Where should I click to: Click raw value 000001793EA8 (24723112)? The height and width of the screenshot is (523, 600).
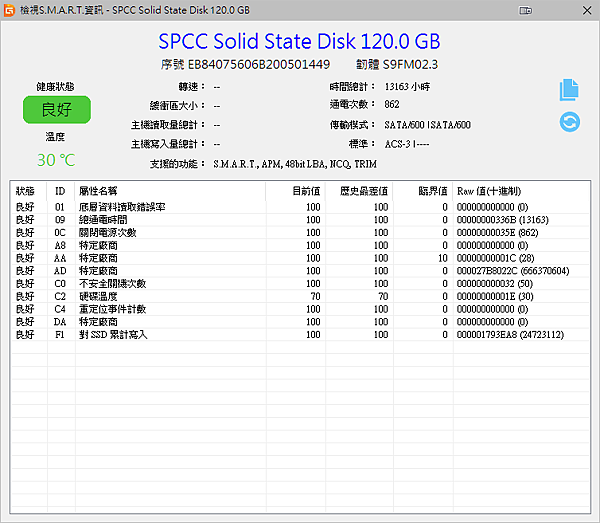pyautogui.click(x=510, y=335)
